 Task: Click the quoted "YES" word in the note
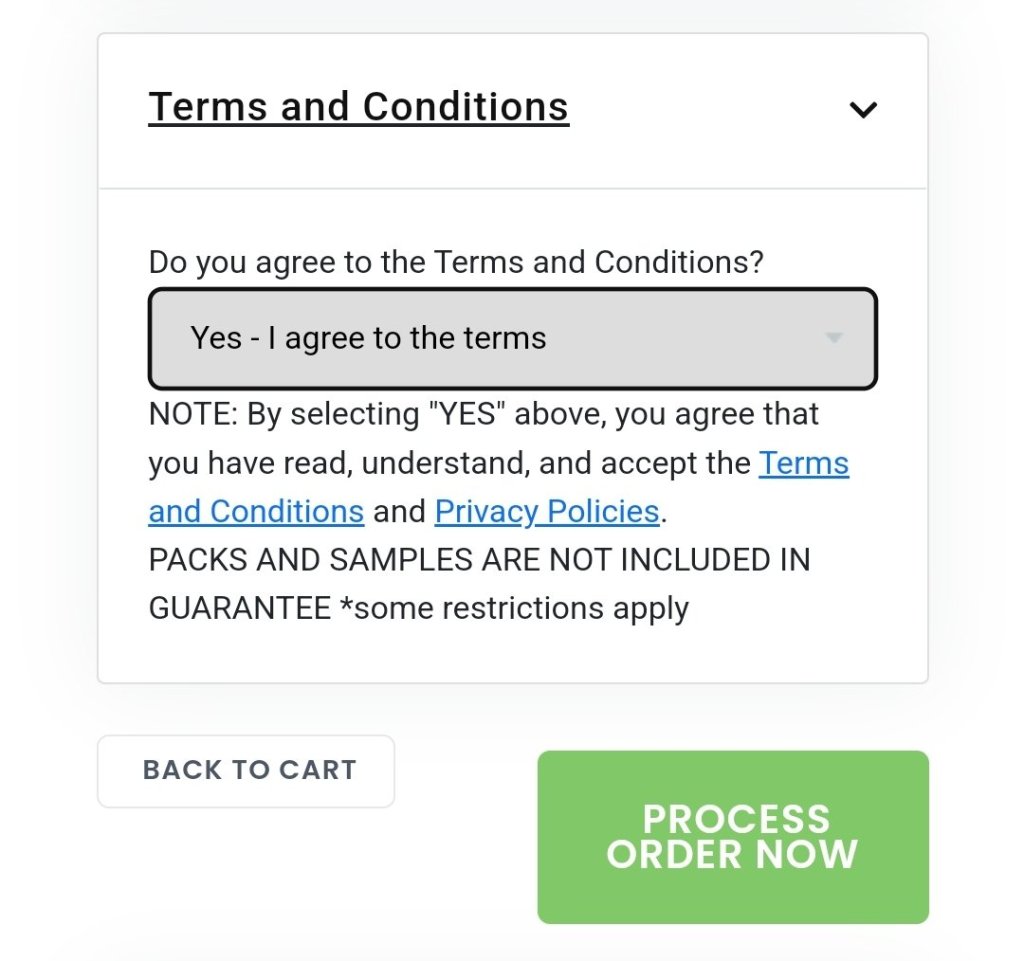[463, 414]
